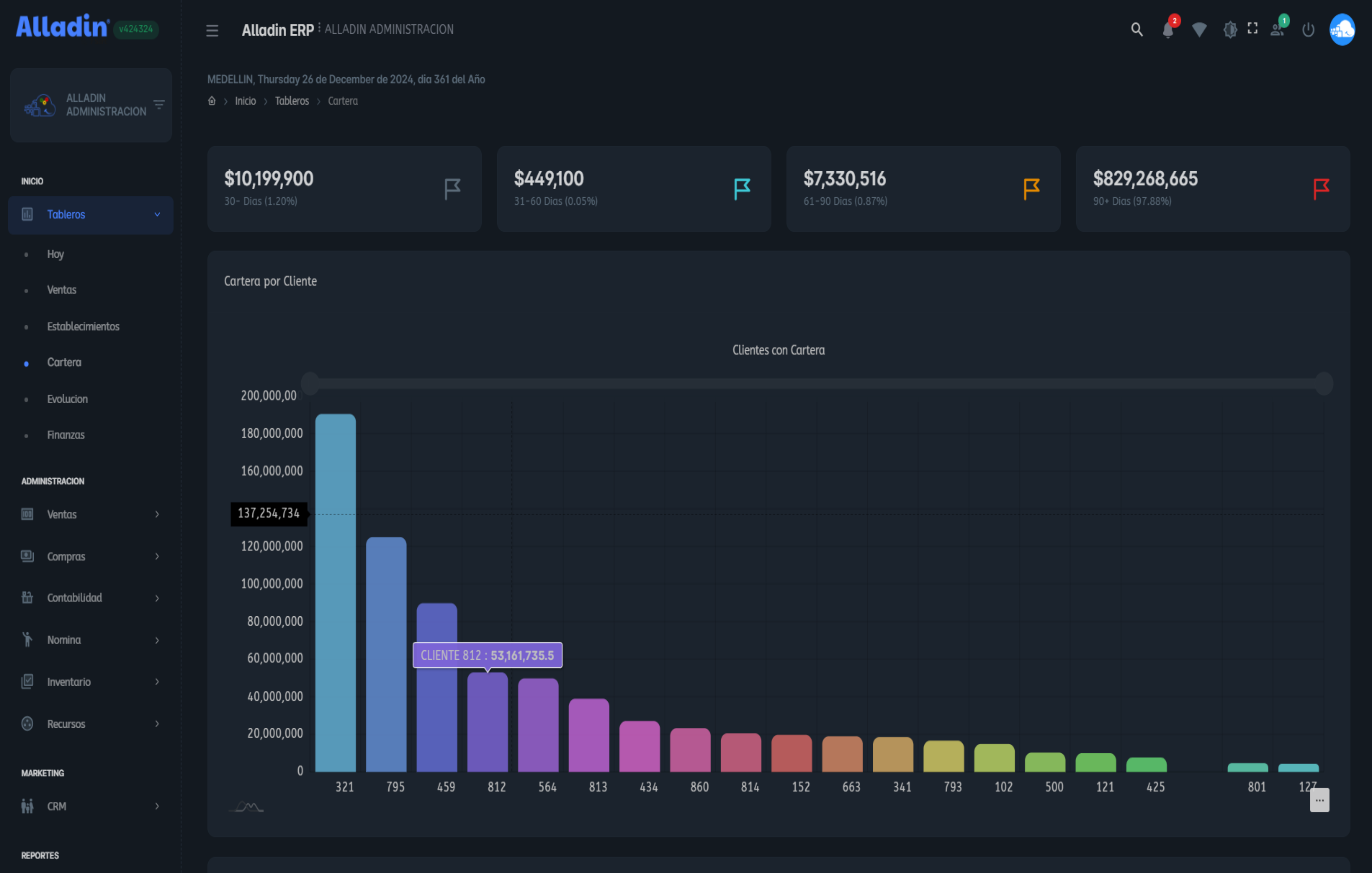Open the Ventas dashboard under Tableros
The width and height of the screenshot is (1372, 873).
point(62,290)
